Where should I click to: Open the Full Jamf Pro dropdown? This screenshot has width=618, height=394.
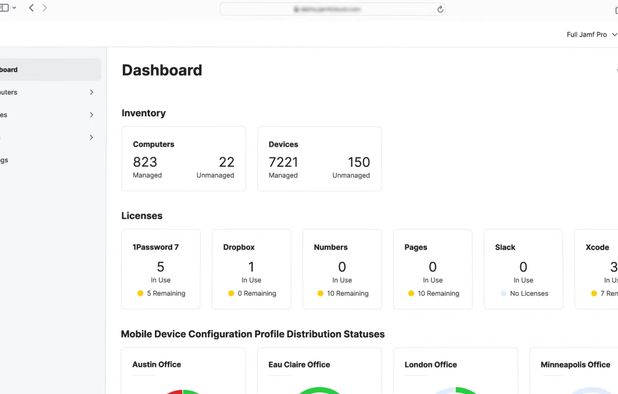click(x=591, y=35)
